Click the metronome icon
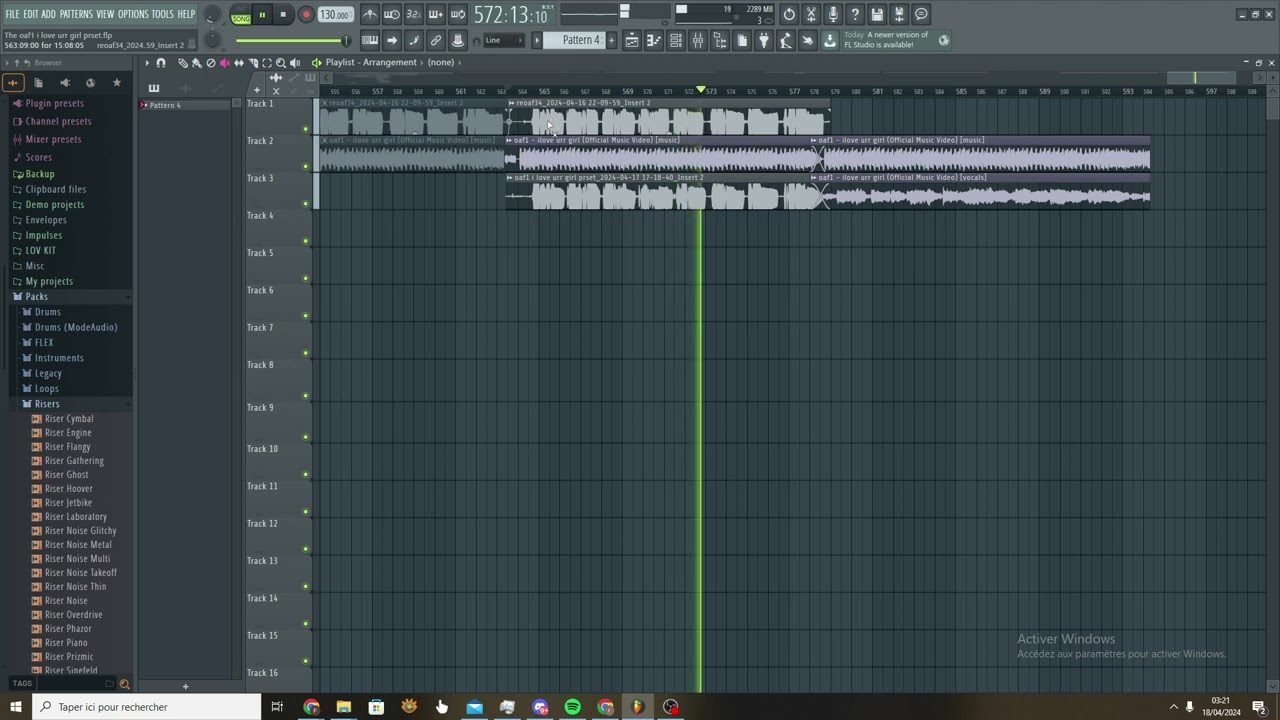 370,15
